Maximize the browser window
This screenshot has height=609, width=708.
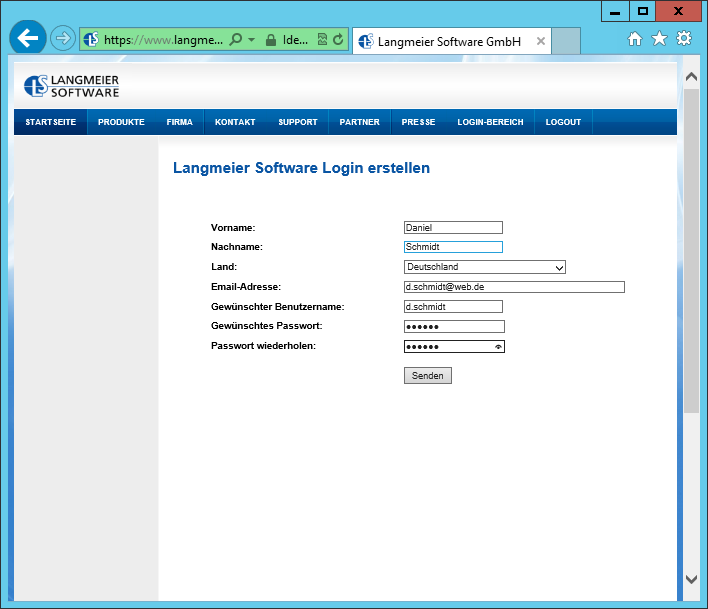643,11
